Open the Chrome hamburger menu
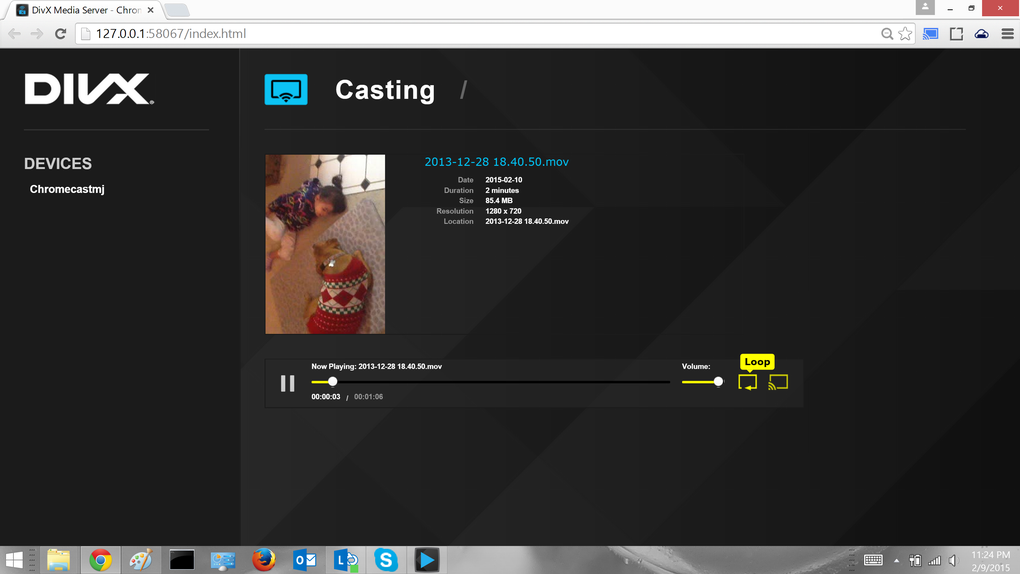1020x574 pixels. coord(1007,34)
